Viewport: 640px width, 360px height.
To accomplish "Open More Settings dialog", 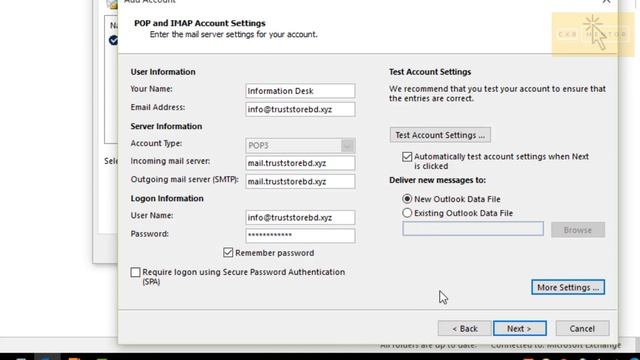I will (568, 287).
